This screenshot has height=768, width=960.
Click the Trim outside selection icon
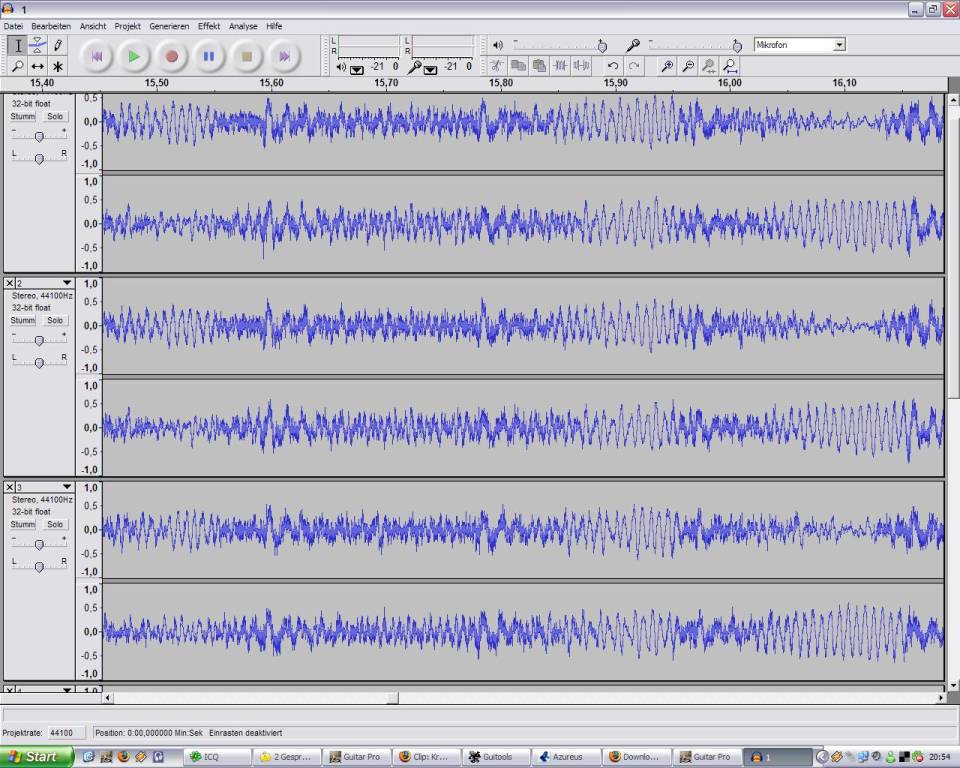click(560, 66)
